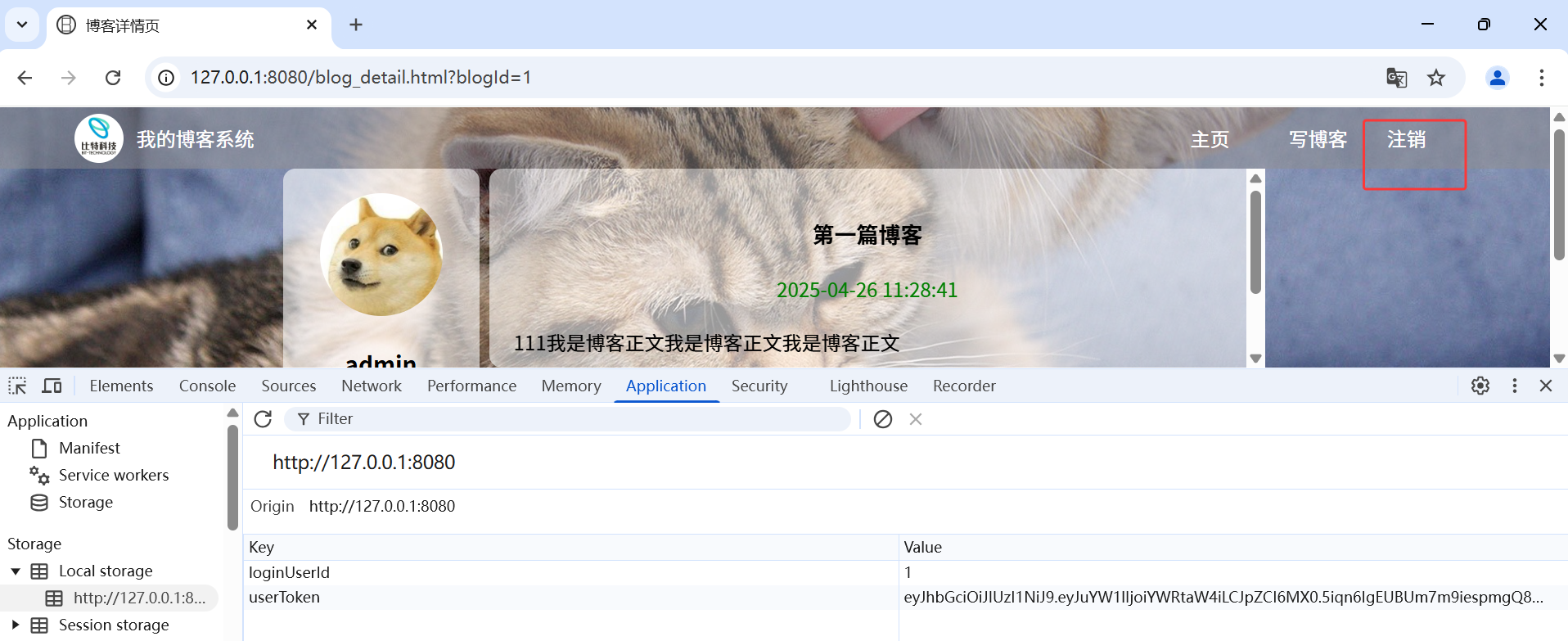Select the userToken key cell
The width and height of the screenshot is (1568, 641).
[x=570, y=597]
